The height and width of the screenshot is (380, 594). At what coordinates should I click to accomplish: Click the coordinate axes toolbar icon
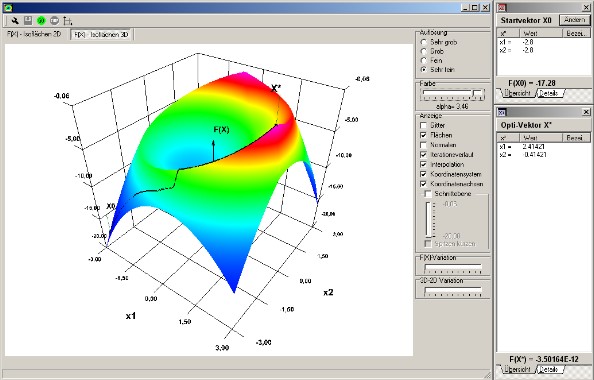(x=67, y=20)
